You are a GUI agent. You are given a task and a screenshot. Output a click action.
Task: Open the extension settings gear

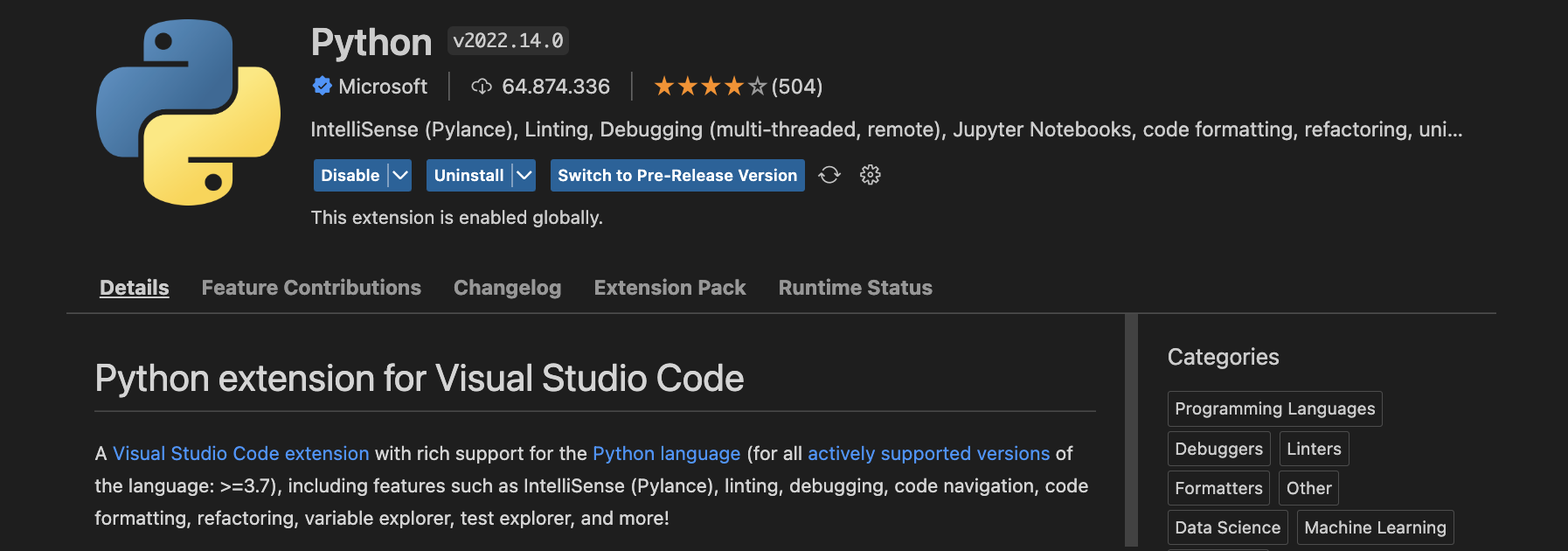click(870, 175)
